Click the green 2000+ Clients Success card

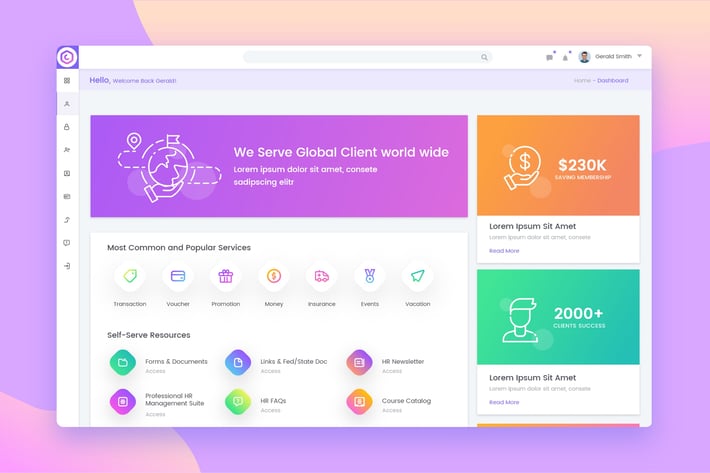click(x=558, y=317)
